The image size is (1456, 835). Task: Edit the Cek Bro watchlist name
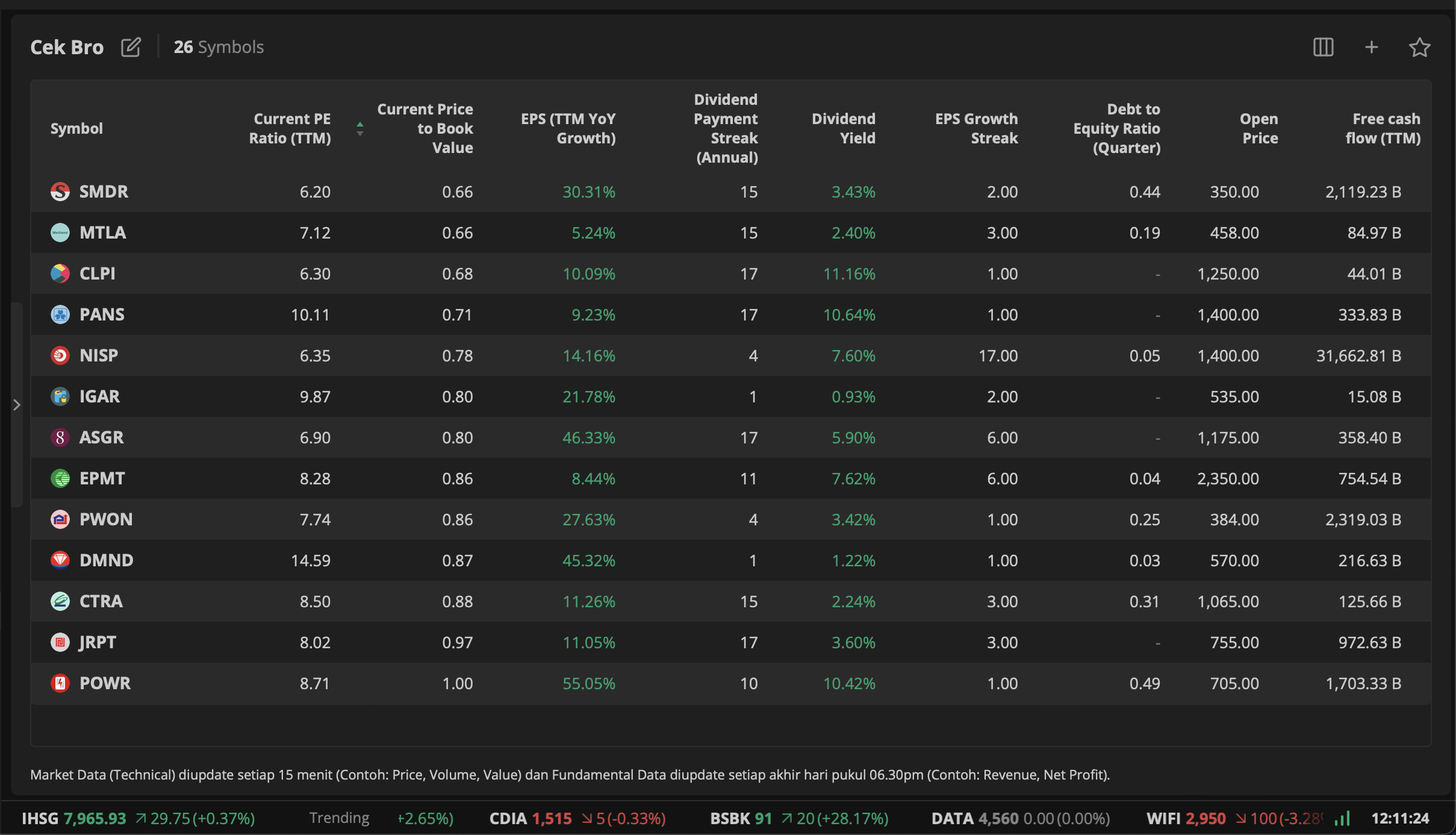pyautogui.click(x=131, y=47)
